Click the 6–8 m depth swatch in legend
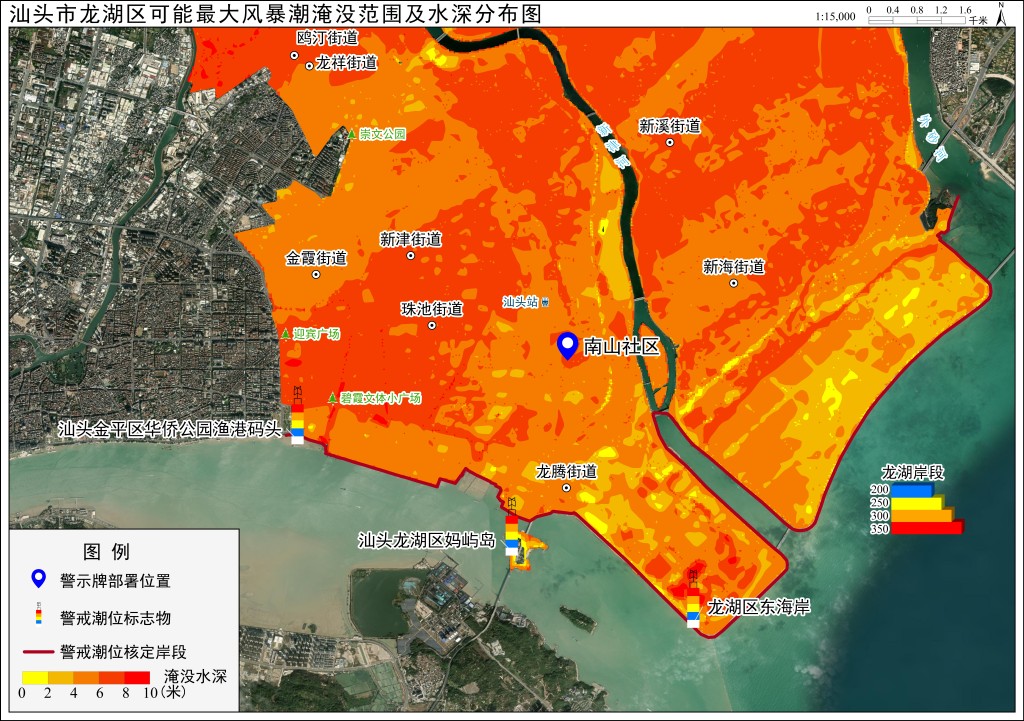 coord(111,677)
